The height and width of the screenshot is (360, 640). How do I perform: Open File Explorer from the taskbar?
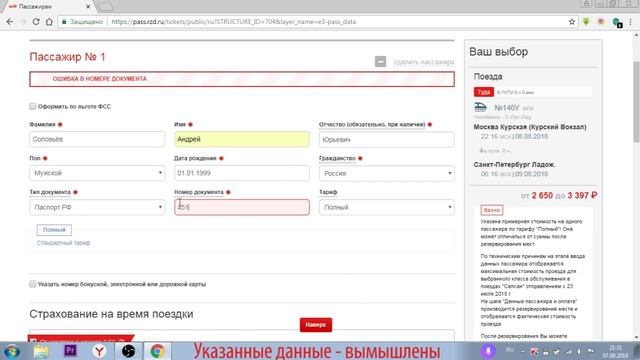(x=41, y=351)
